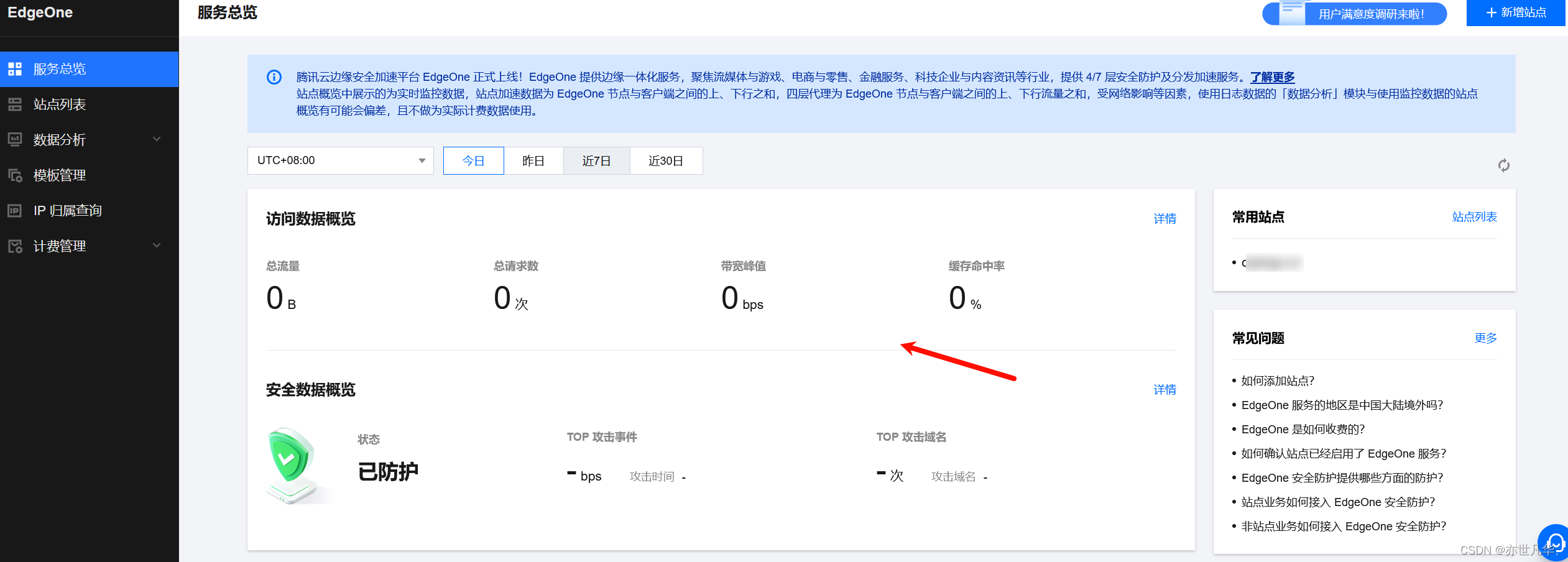Screen dimensions: 1568x562
Task: Open 详情 for 访问数据概览
Action: (1164, 218)
